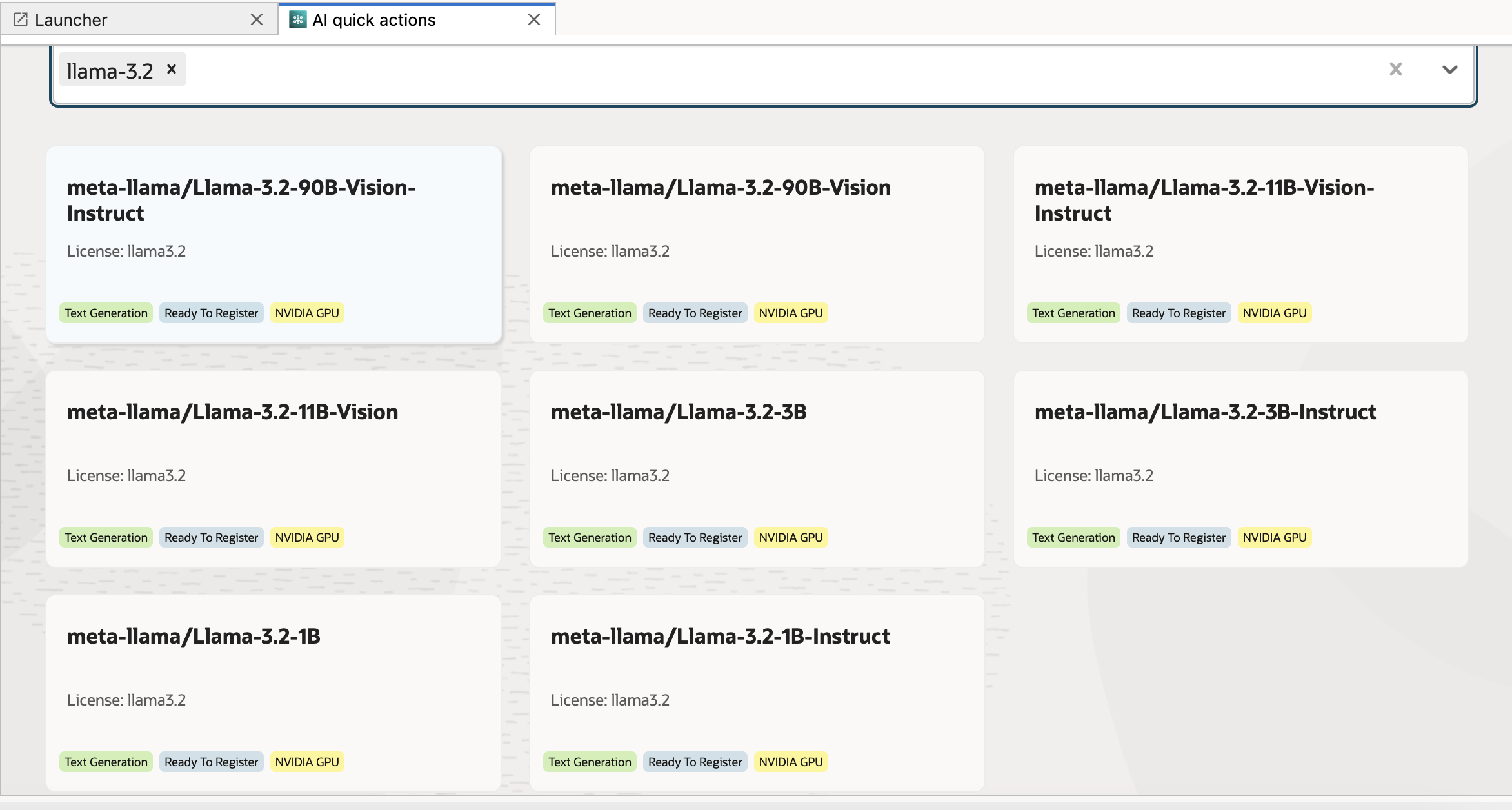Viewport: 1512px width, 810px height.
Task: Click Text Generation tag on Llama-3.2-3B
Action: (590, 537)
